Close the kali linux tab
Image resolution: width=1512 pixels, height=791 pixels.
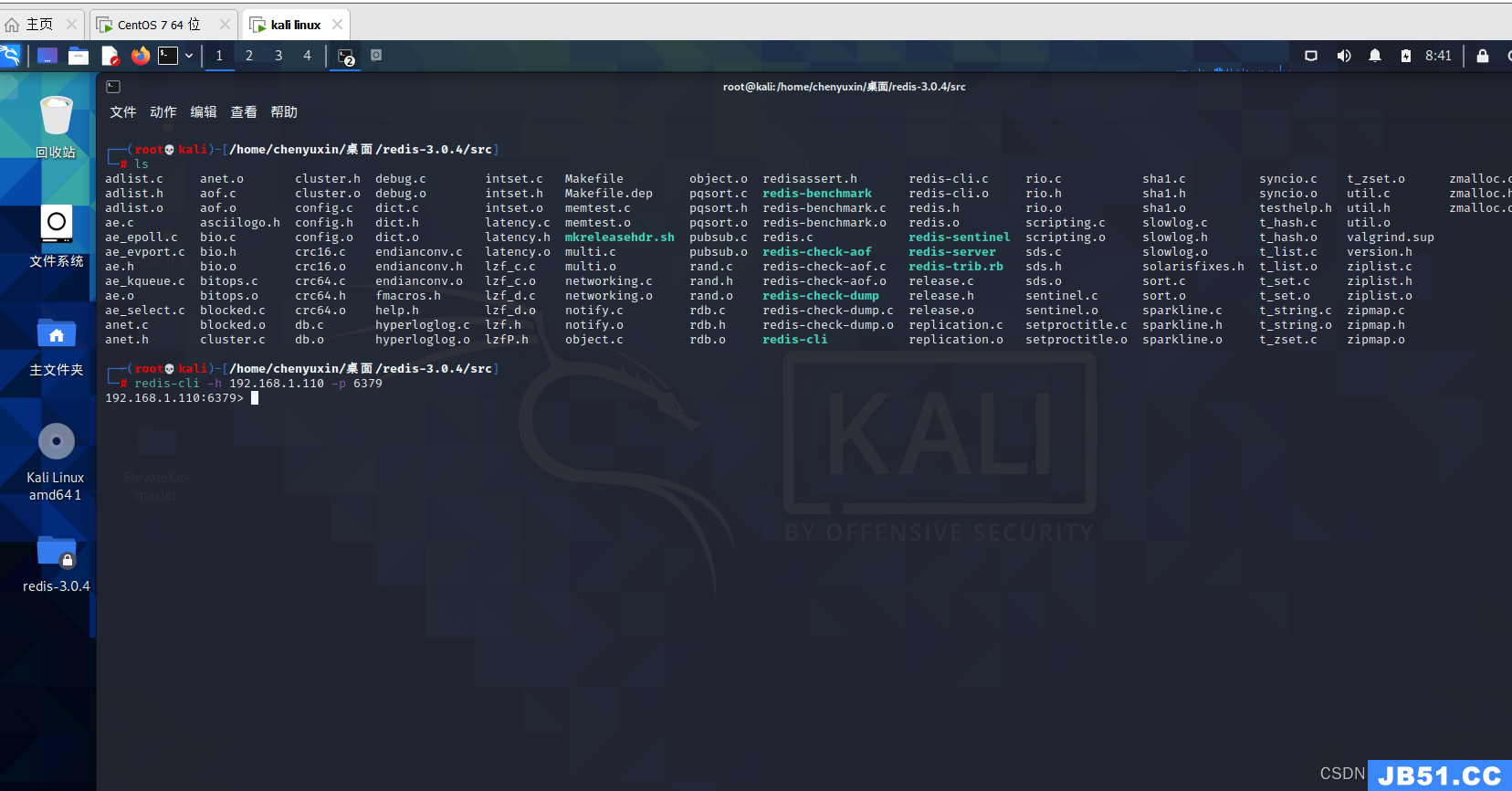tap(338, 25)
